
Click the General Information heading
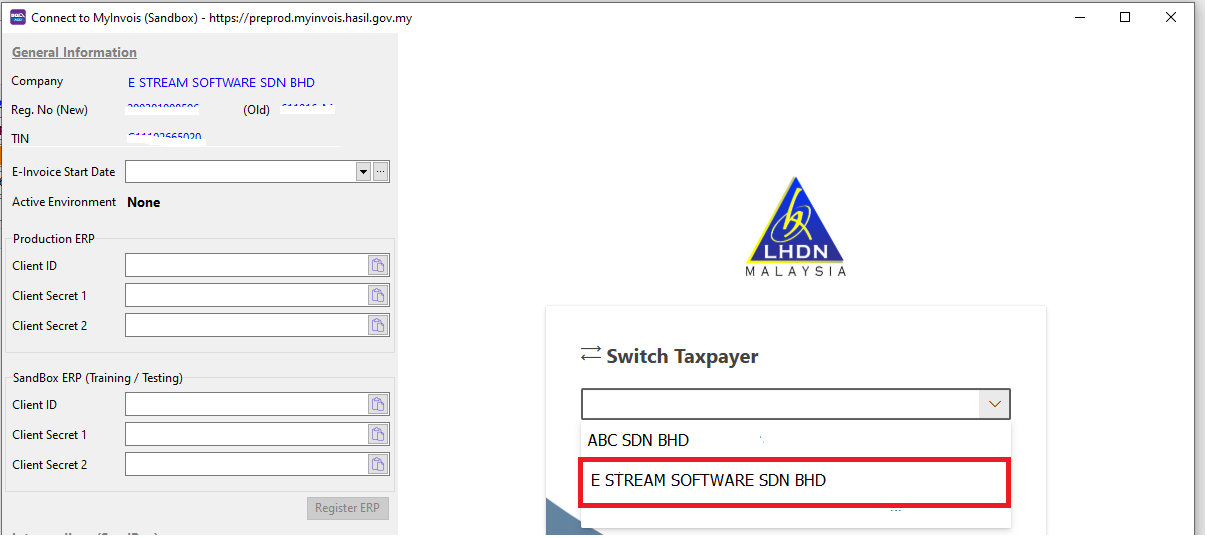point(74,52)
